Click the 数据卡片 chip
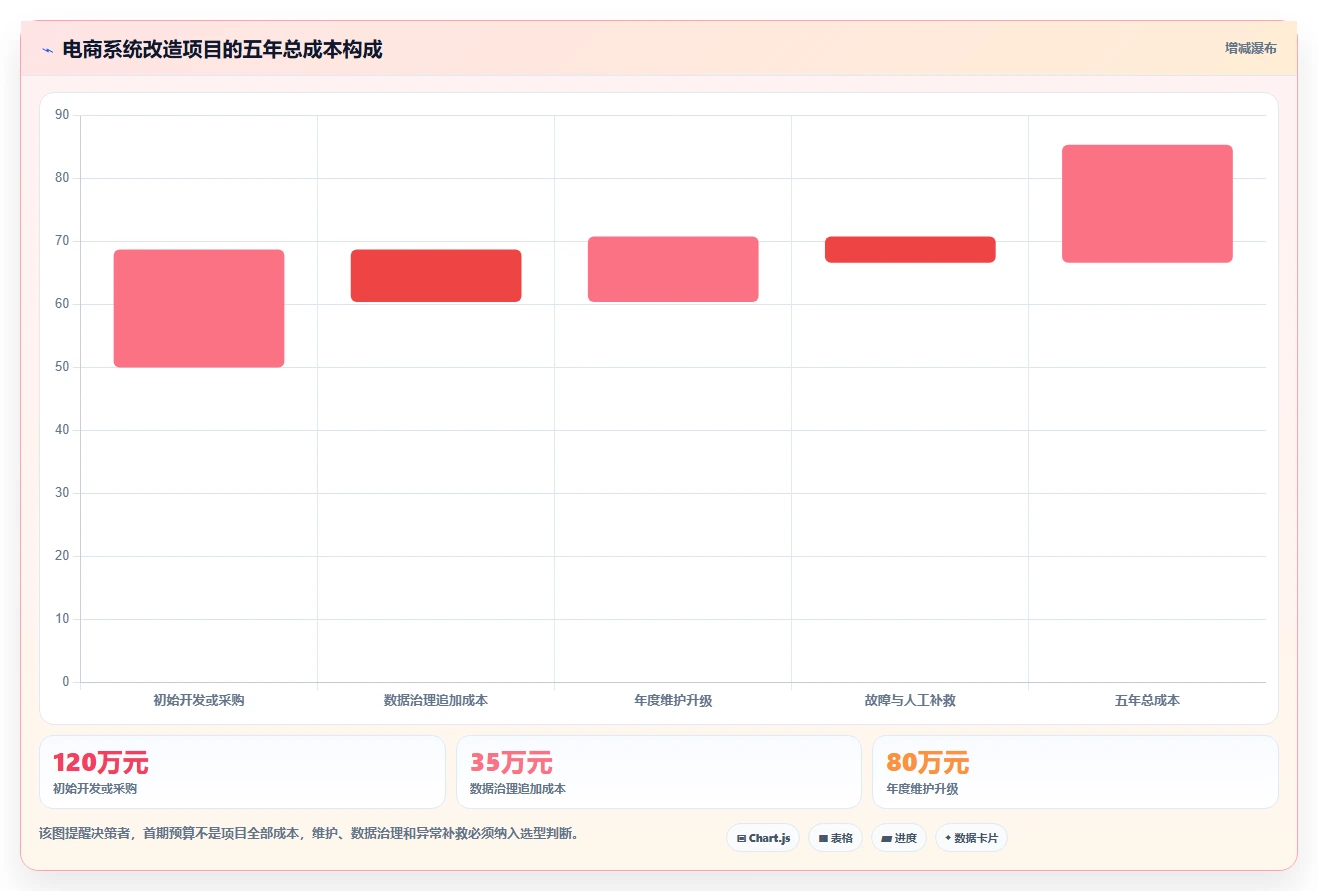1318x891 pixels. tap(971, 838)
